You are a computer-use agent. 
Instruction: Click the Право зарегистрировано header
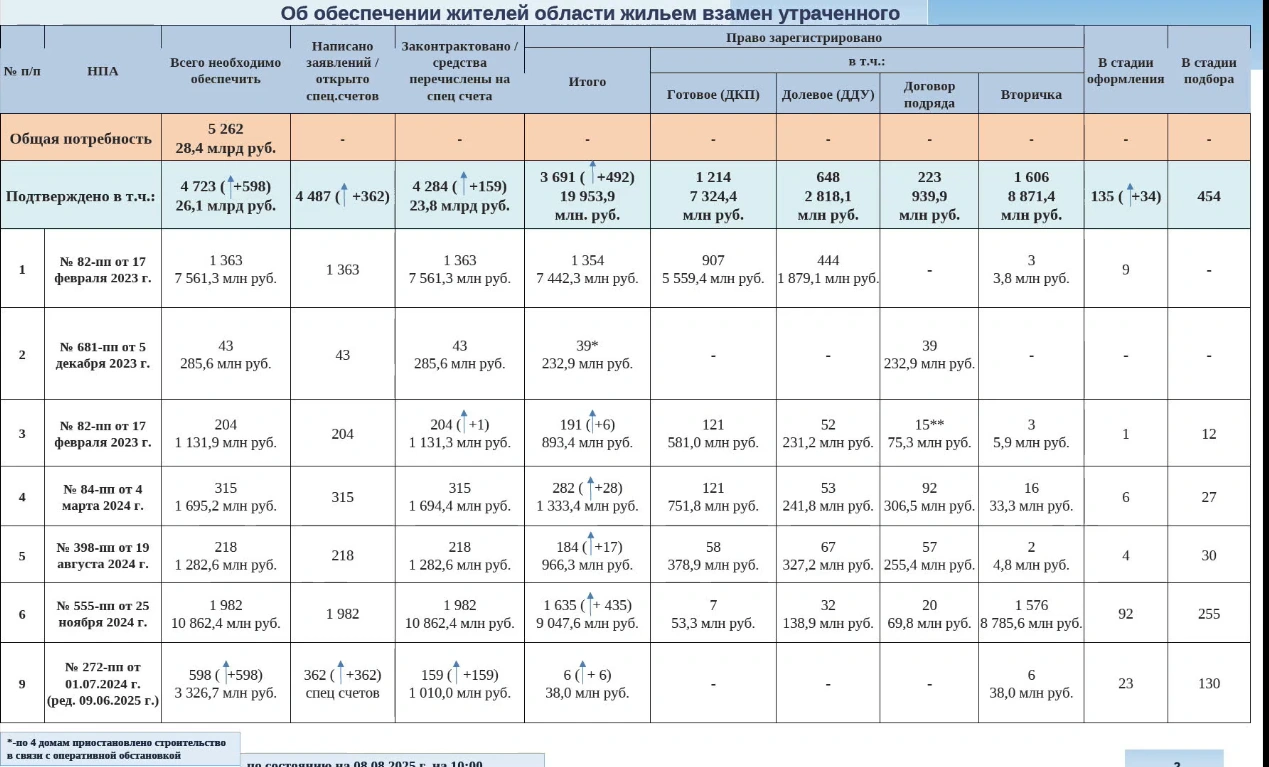[x=803, y=37]
